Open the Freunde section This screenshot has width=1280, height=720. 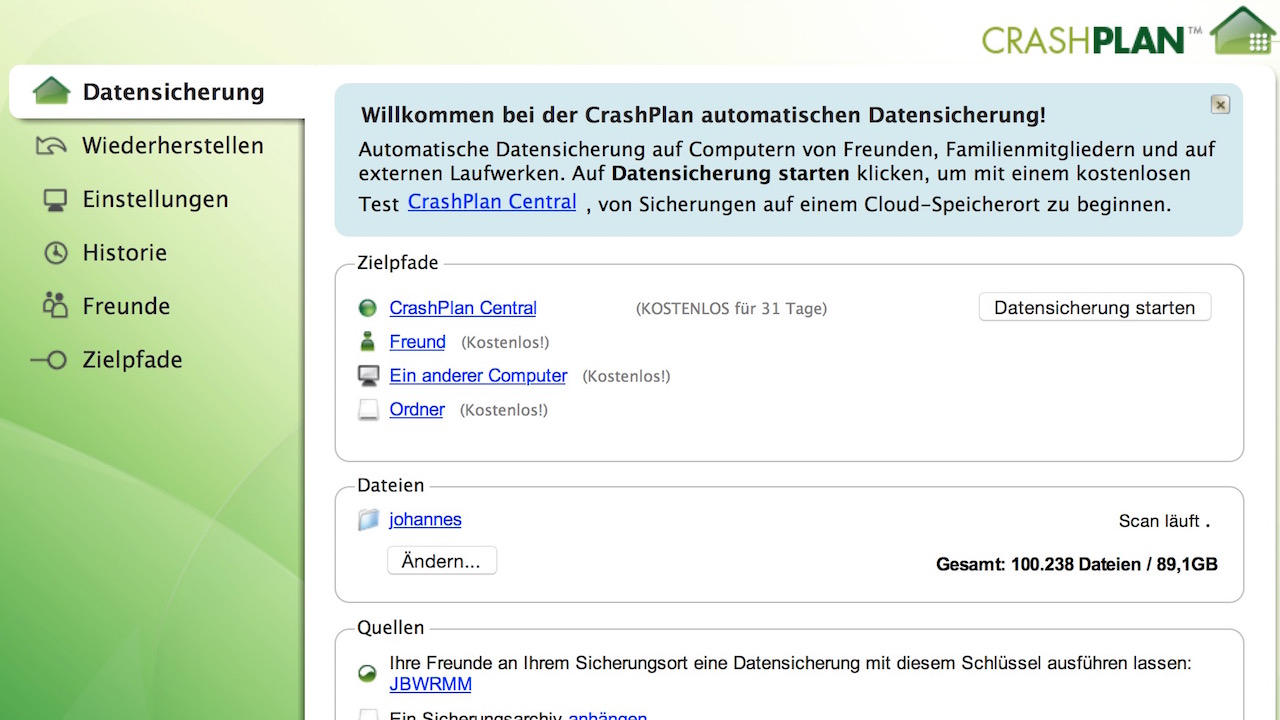[126, 306]
